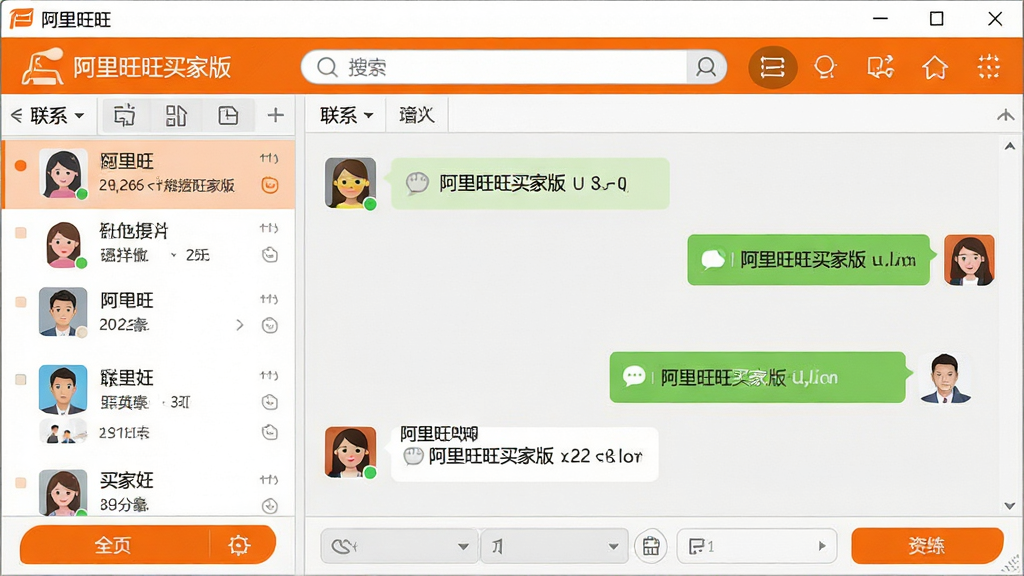Viewport: 1024px width, 576px height.
Task: Open the second contact's small dropdown arrow
Action: pyautogui.click(x=173, y=255)
